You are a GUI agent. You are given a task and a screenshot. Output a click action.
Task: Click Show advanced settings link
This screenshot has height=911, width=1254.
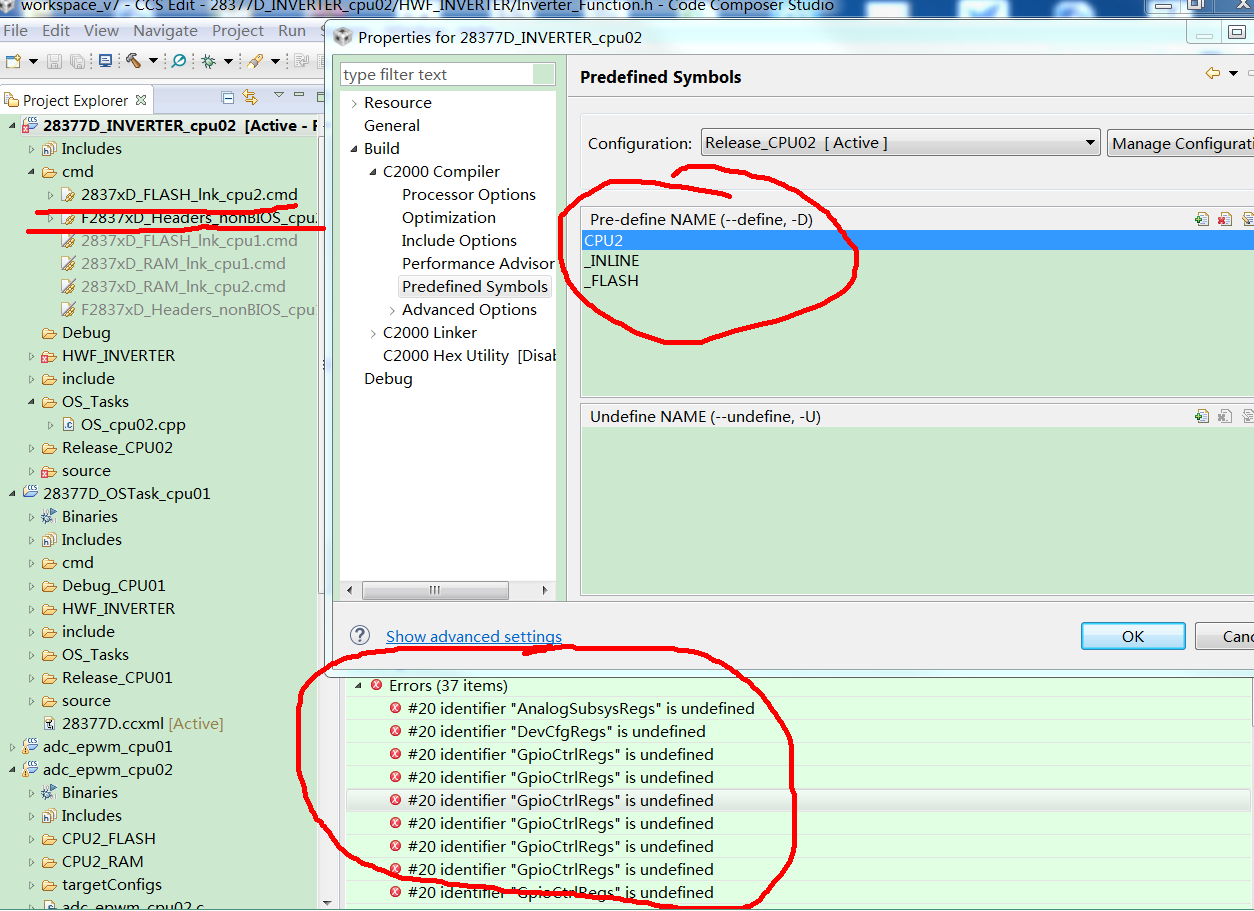tap(474, 636)
